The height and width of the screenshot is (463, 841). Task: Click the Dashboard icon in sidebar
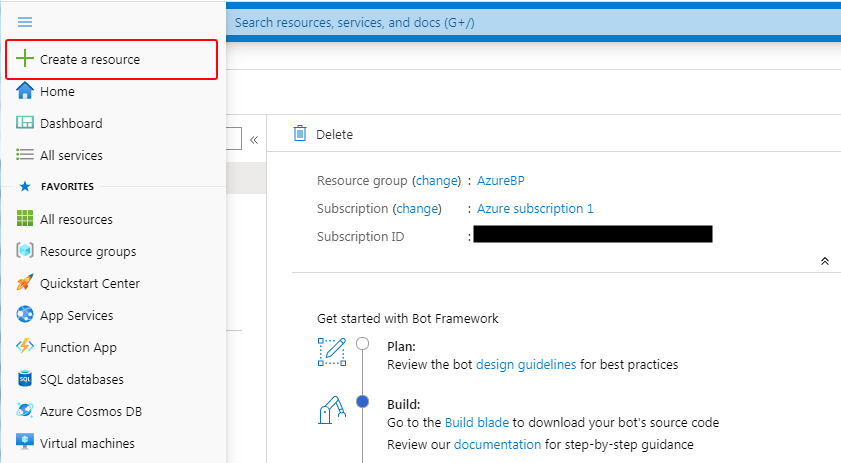25,123
